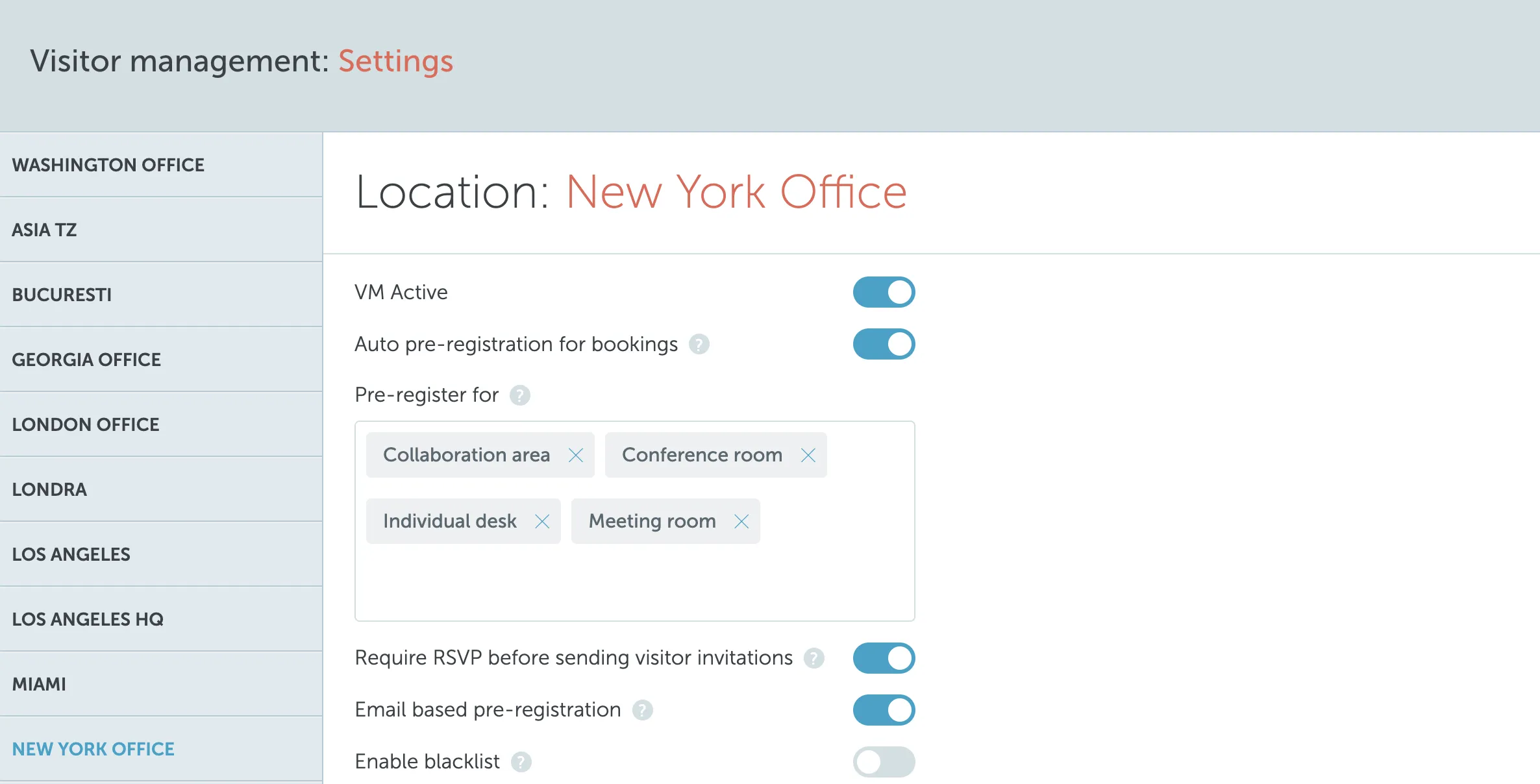Remove the Individual desk tag
This screenshot has width=1540, height=784.
543,521
